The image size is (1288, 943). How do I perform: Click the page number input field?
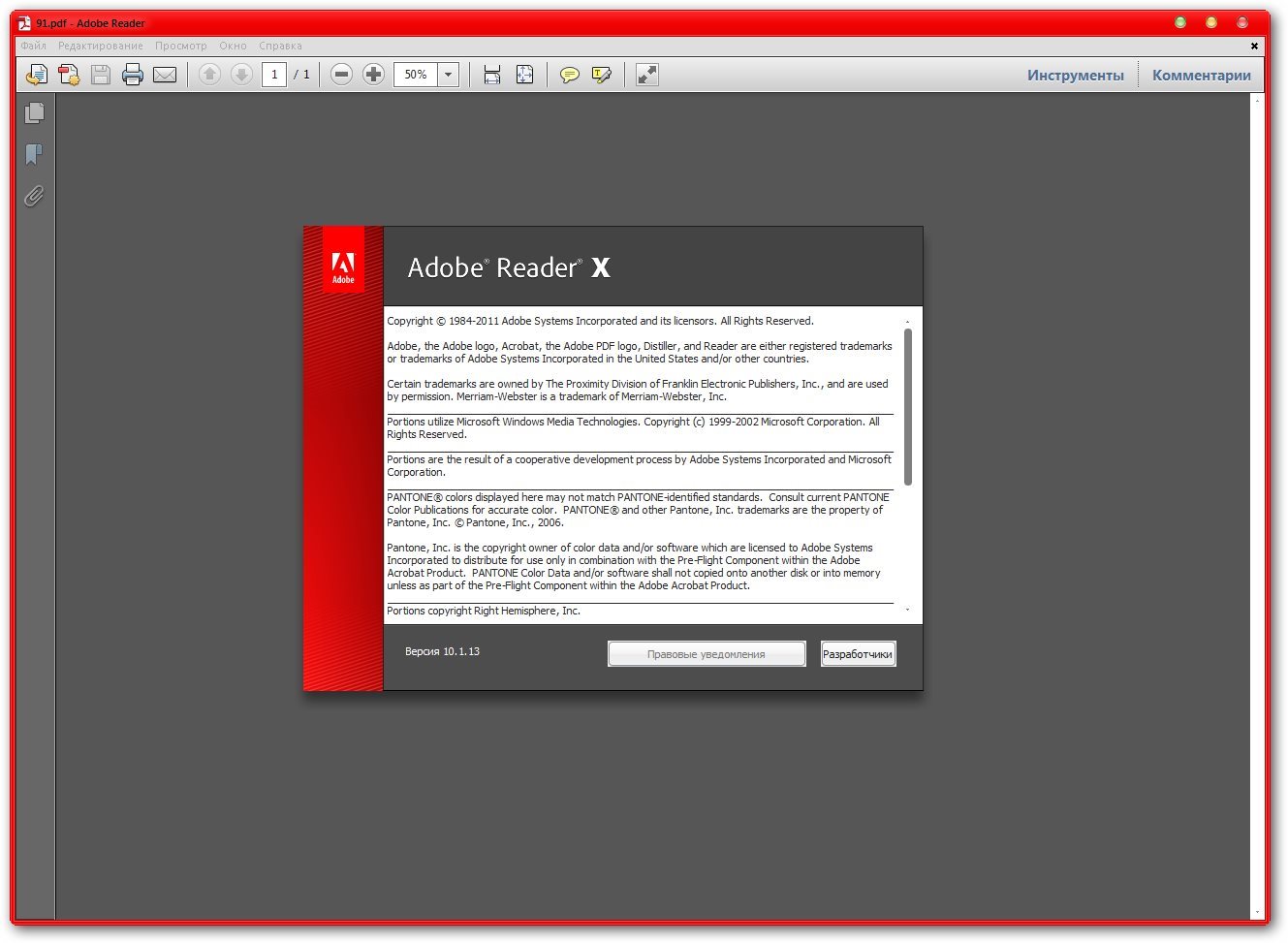click(x=274, y=75)
